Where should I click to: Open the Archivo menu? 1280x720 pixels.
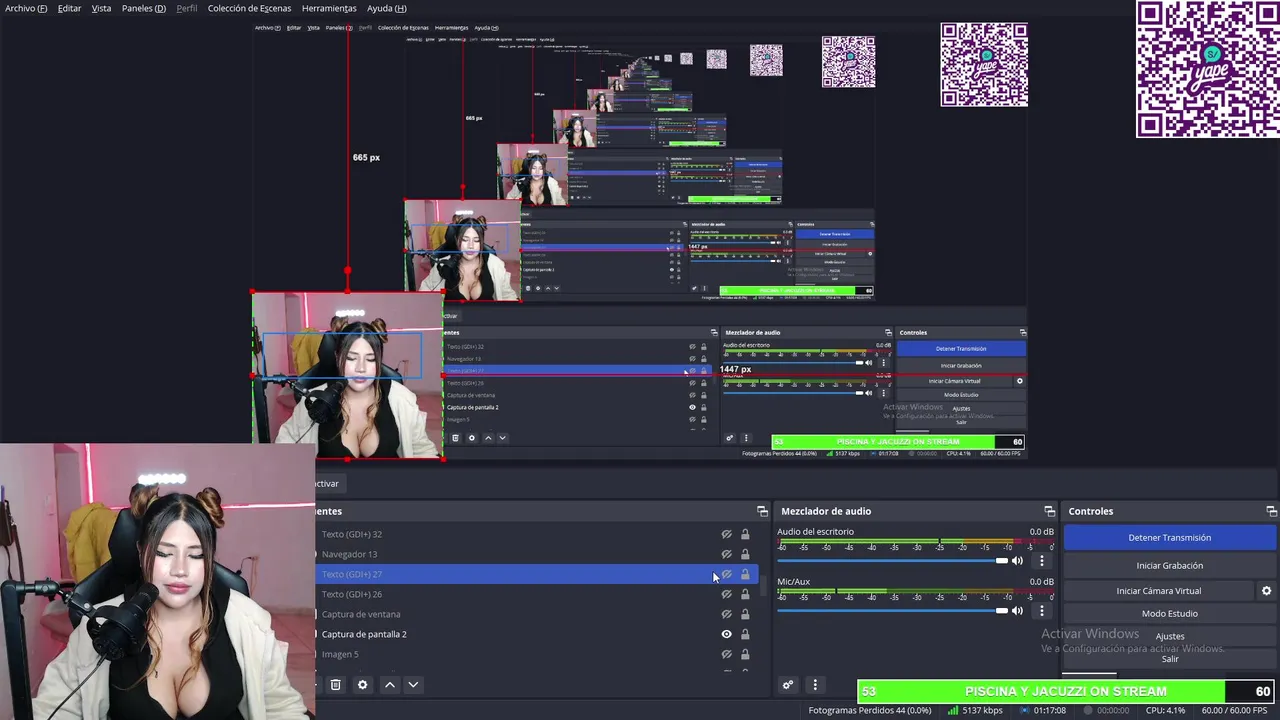point(26,8)
